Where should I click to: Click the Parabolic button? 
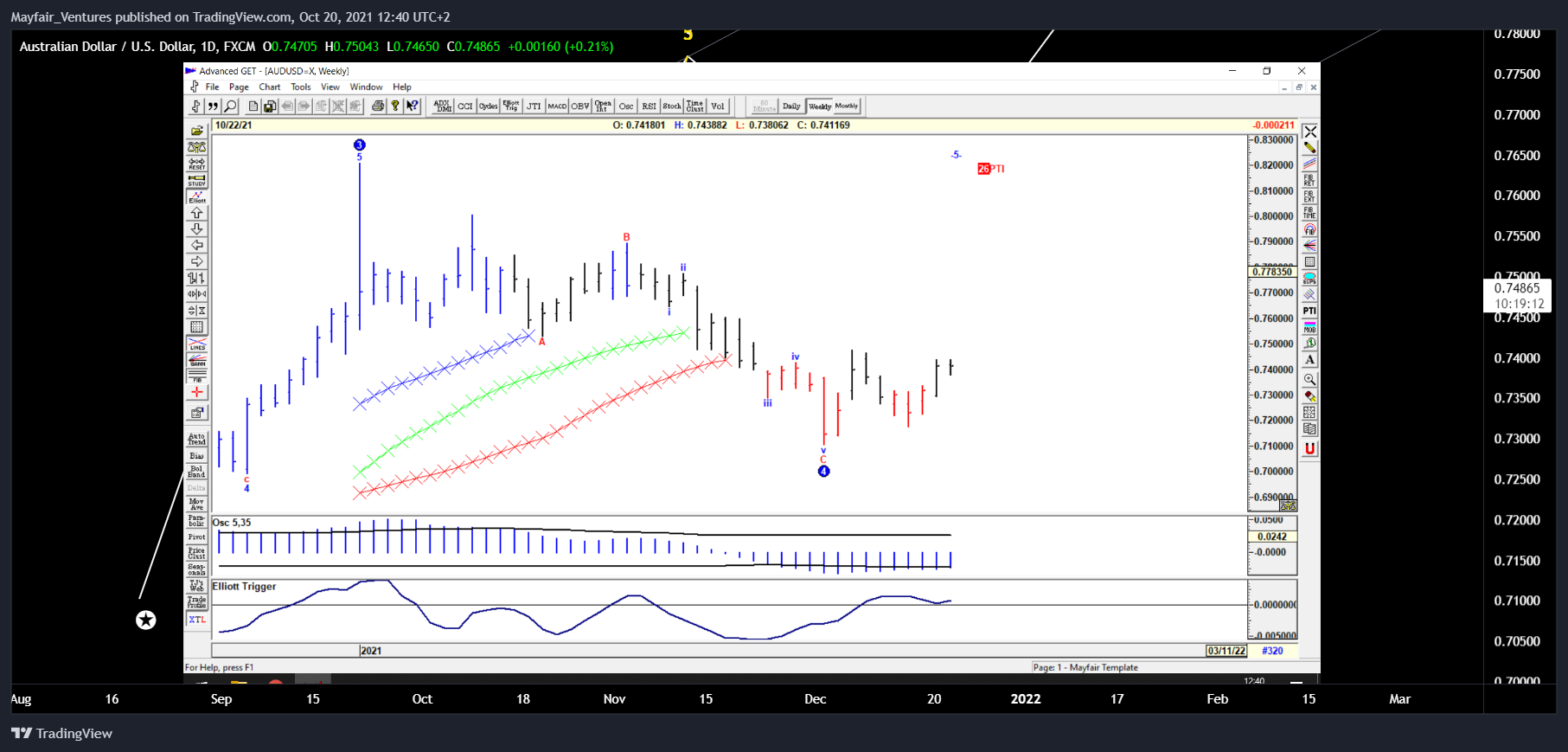coord(197,521)
